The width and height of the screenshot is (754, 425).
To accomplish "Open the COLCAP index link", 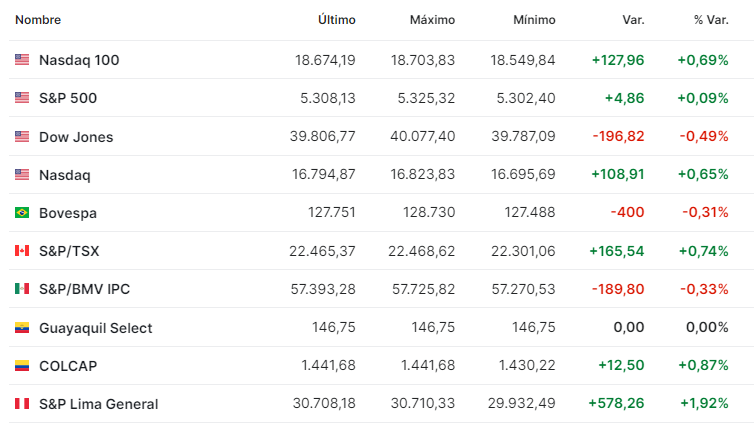I will pos(68,366).
